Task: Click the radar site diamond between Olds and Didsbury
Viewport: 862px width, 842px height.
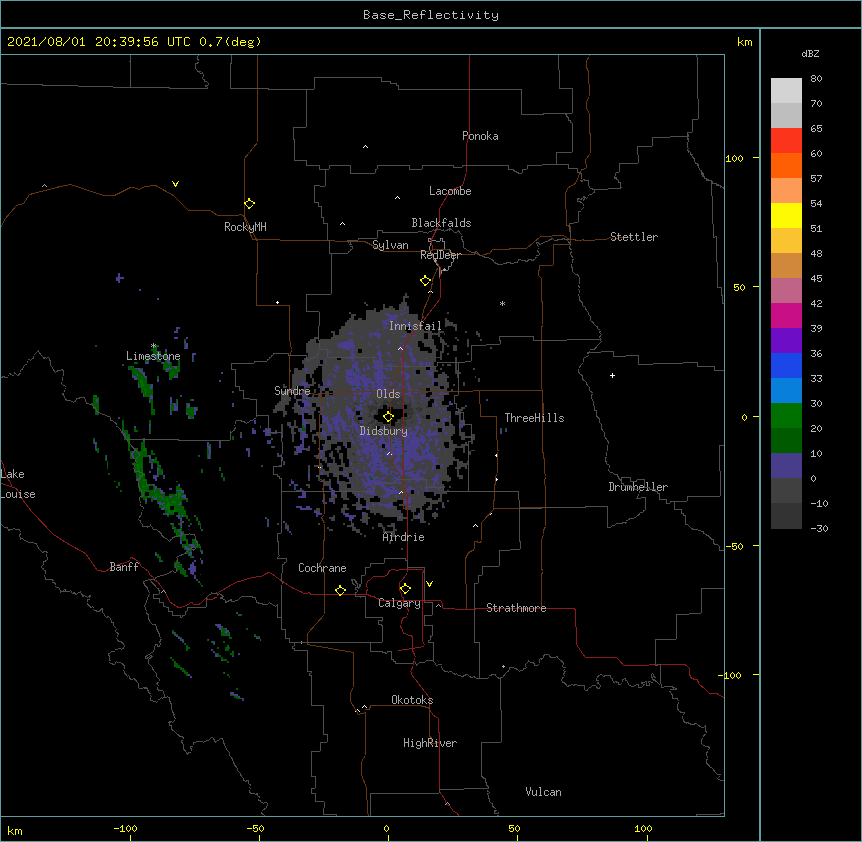Action: [x=388, y=417]
